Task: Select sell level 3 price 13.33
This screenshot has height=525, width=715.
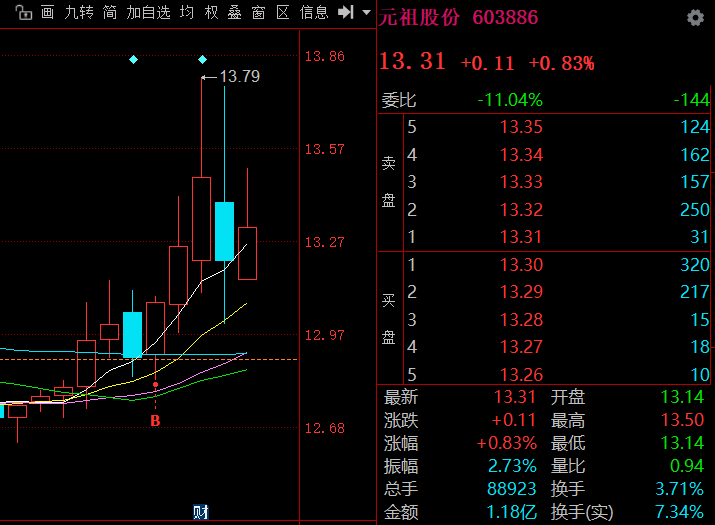Action: point(521,182)
